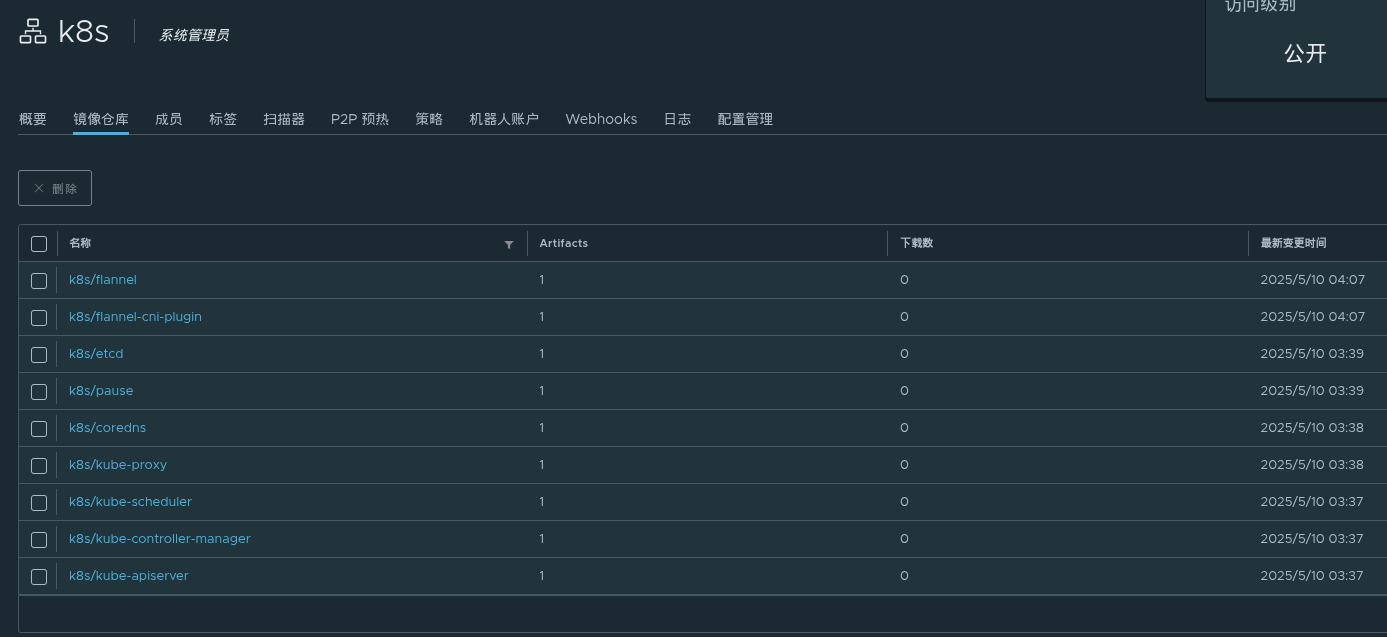Click the 公开 access level label
Screen dimensions: 1387x637
coord(1304,55)
